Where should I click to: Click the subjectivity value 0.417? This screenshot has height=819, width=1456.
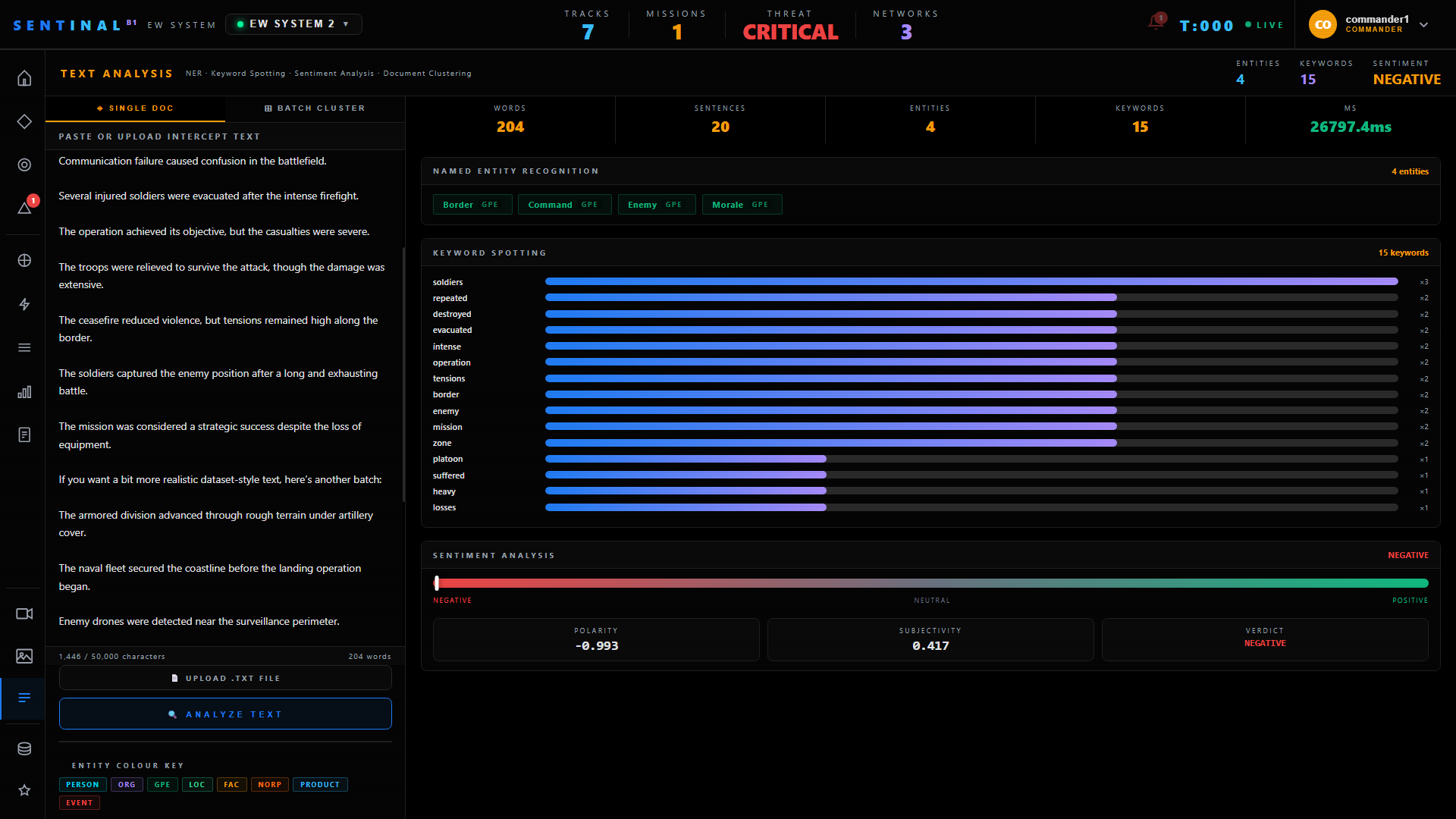pyautogui.click(x=930, y=646)
